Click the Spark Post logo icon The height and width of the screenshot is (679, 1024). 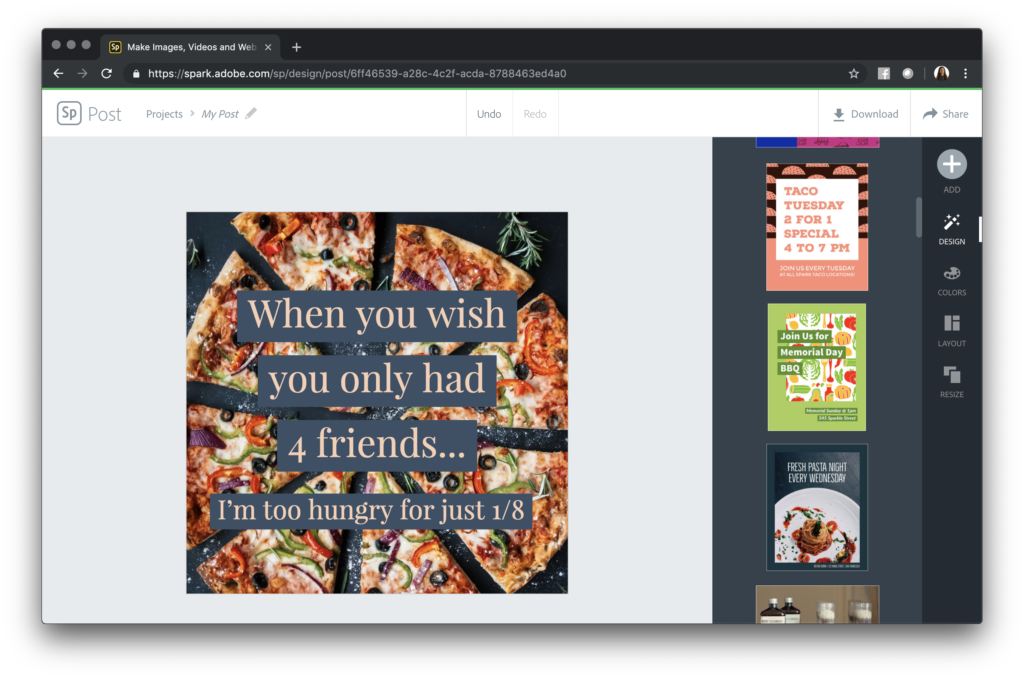point(69,113)
